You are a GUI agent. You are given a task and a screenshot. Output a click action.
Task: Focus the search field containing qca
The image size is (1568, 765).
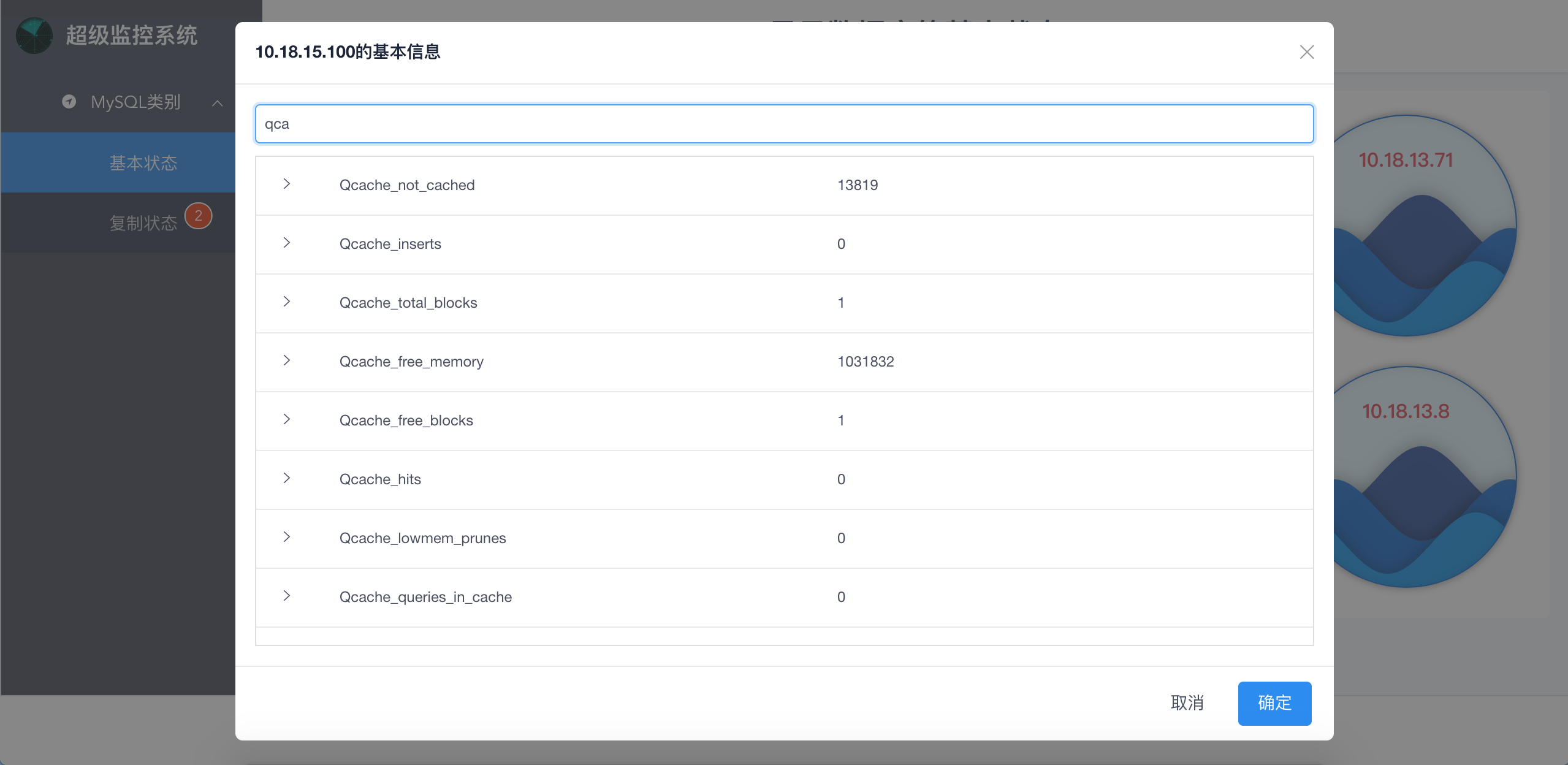783,124
